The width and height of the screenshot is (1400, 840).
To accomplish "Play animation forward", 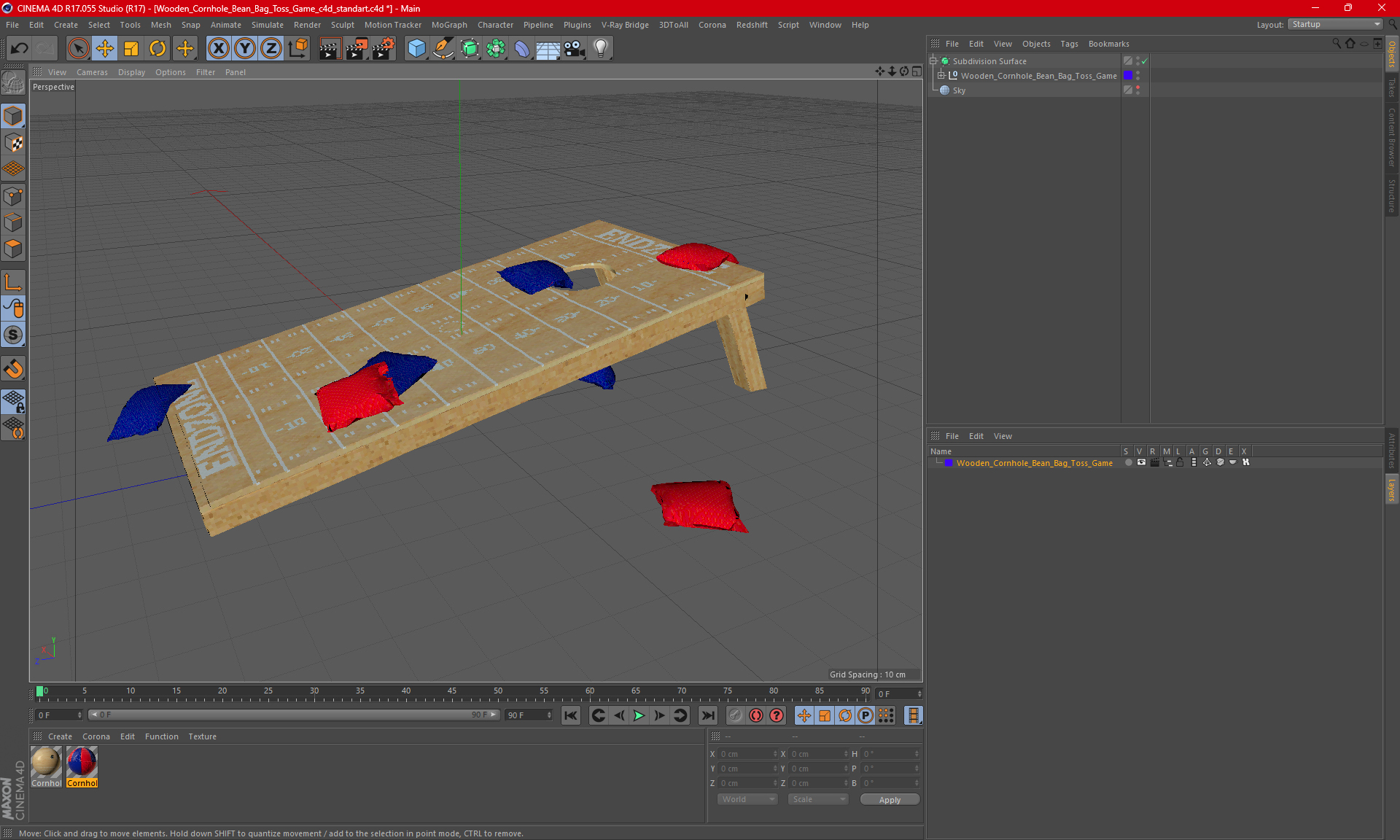I will [639, 715].
